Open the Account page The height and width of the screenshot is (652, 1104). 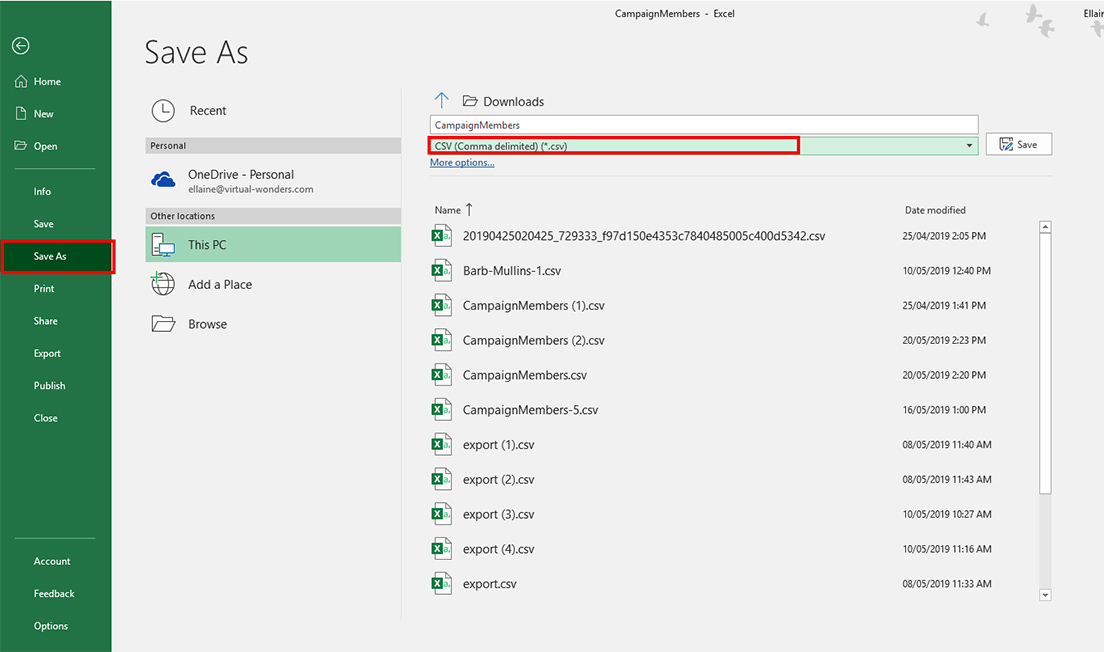coord(52,561)
